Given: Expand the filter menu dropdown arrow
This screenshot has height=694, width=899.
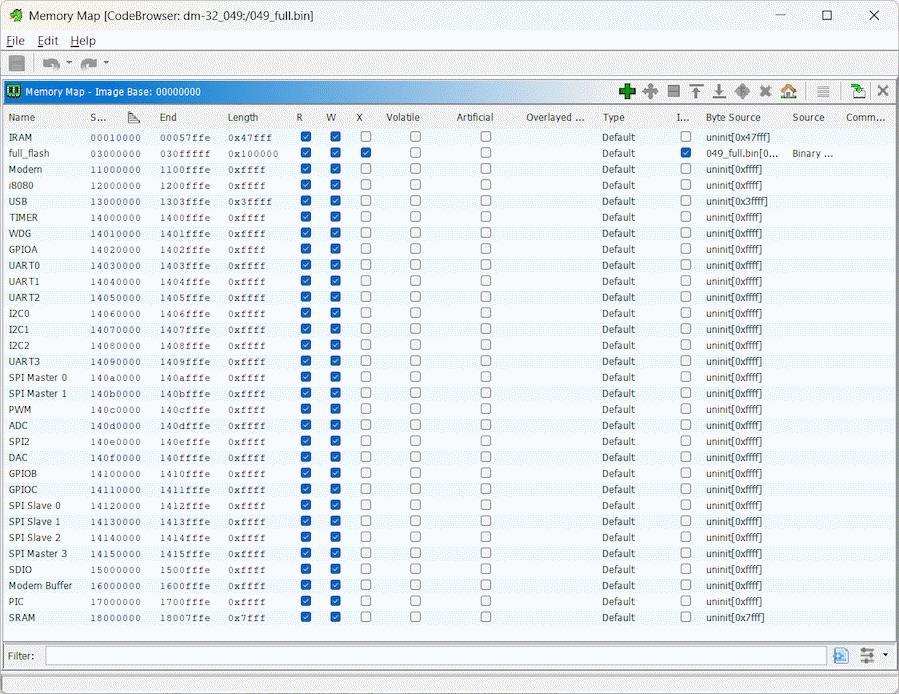Looking at the screenshot, I should [x=885, y=655].
